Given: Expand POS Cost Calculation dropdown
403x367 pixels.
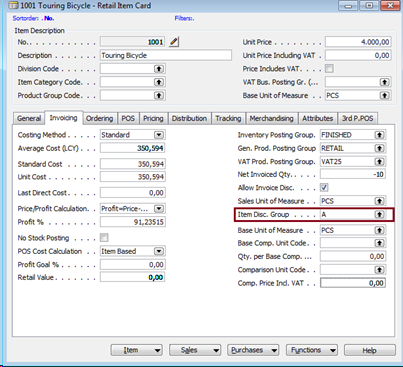Looking at the screenshot, I should click(159, 251).
